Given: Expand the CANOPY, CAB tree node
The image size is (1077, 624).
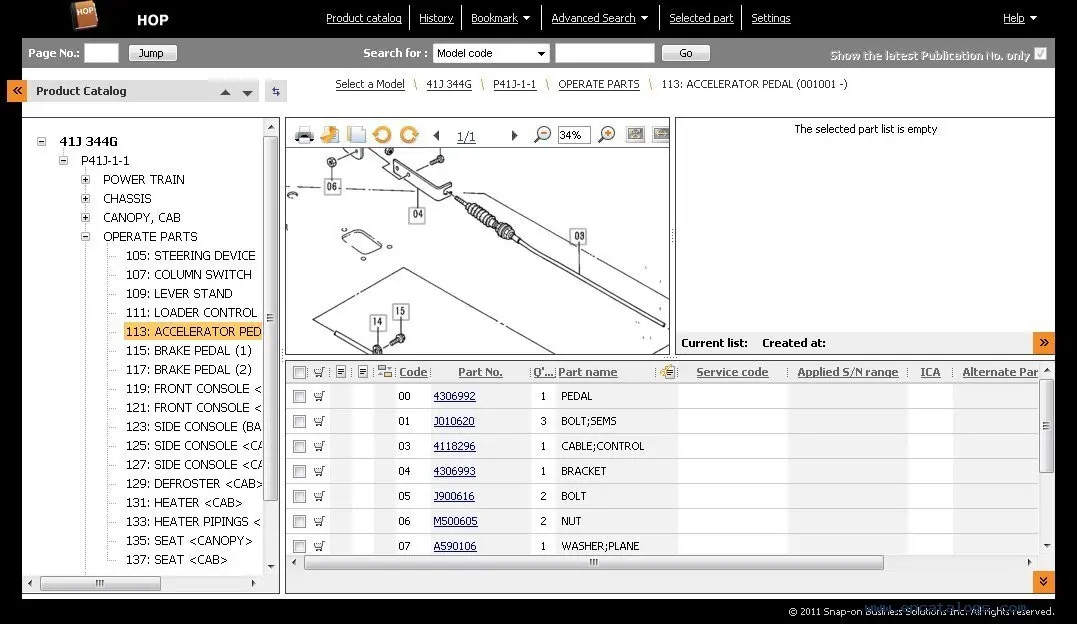Looking at the screenshot, I should click(x=86, y=217).
